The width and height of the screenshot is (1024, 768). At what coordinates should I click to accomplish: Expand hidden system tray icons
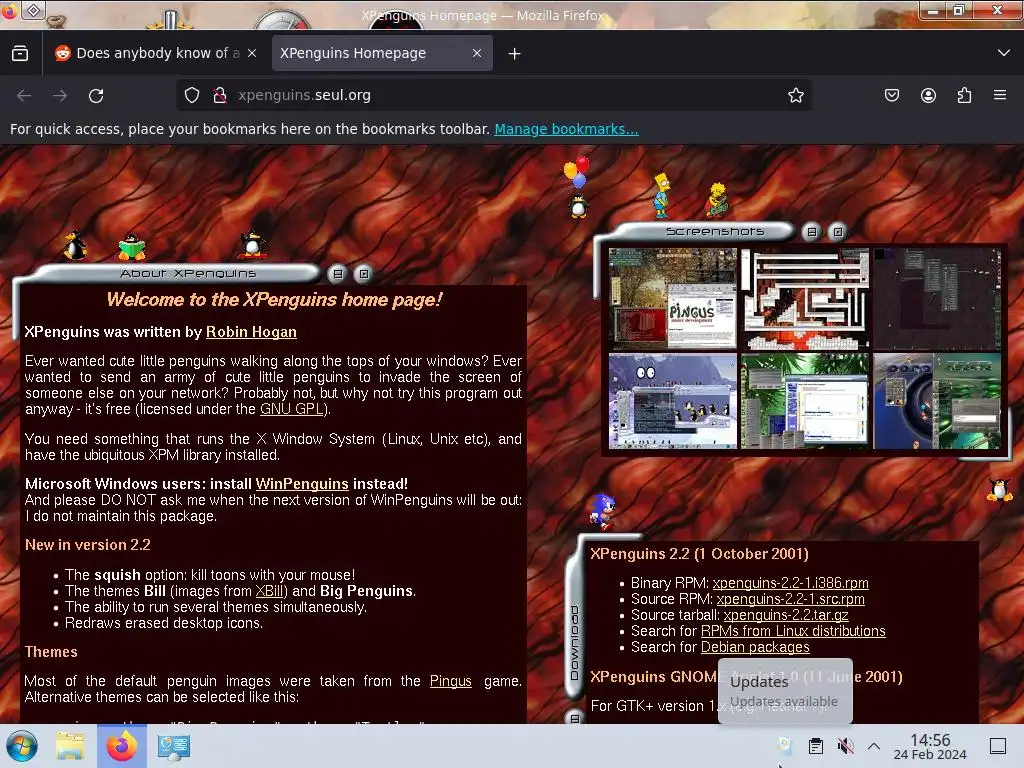(874, 746)
